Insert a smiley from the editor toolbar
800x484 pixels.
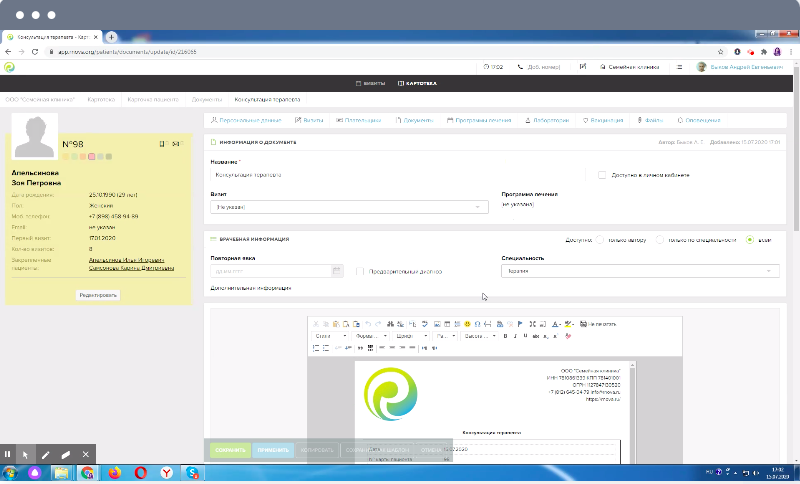tap(467, 324)
